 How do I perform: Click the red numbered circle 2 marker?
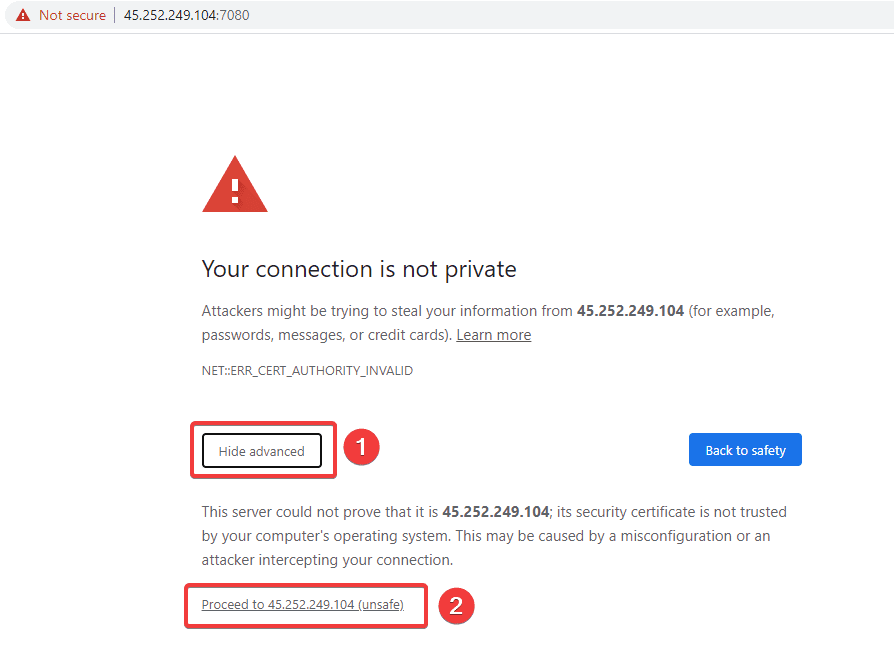456,605
